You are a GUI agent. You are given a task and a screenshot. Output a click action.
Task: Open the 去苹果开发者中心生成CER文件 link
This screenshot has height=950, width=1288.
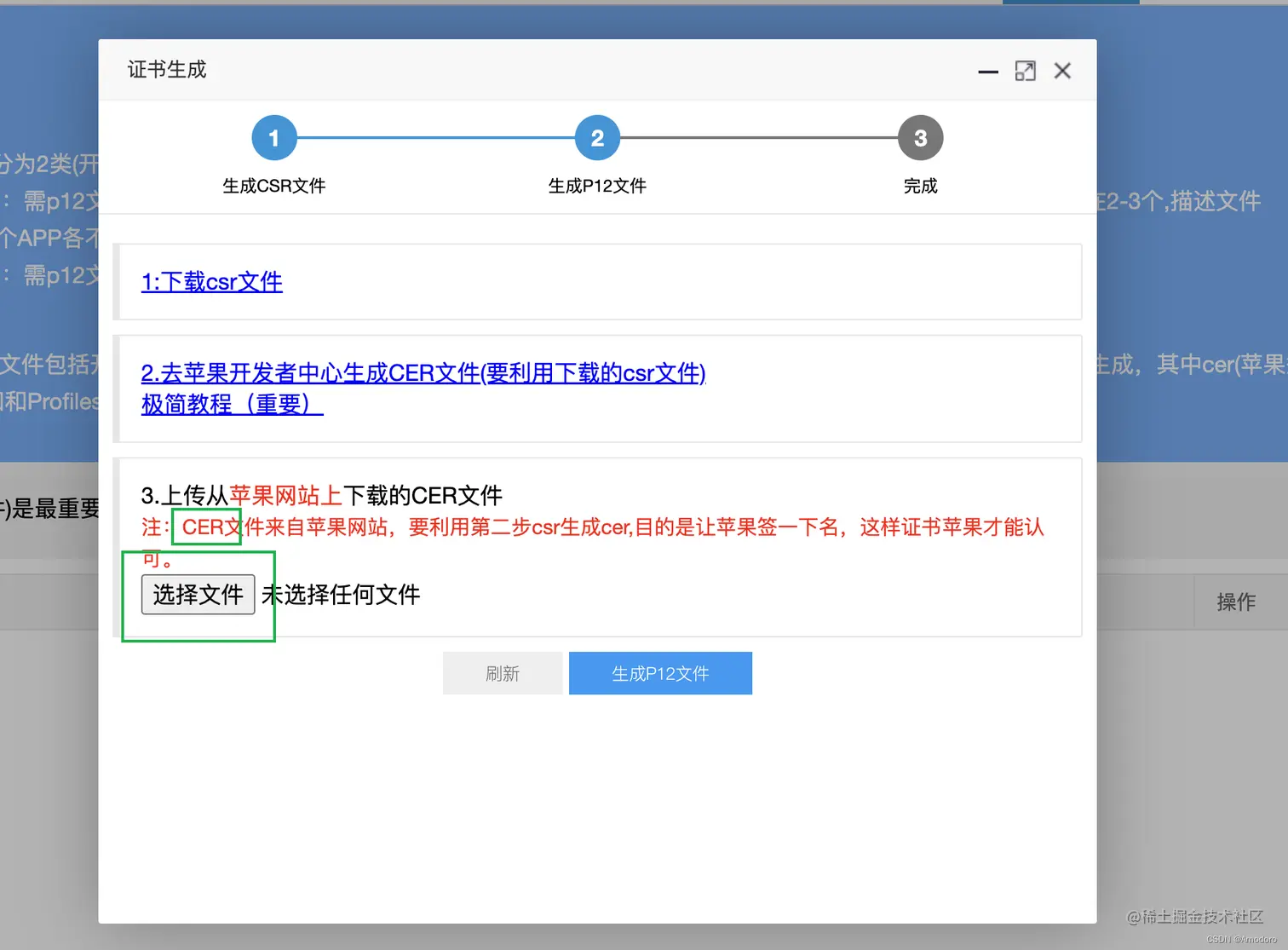coord(423,373)
